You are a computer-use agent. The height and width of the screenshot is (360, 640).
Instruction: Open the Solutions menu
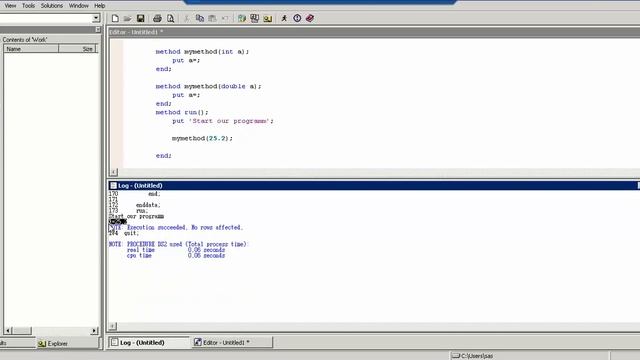(x=51, y=6)
